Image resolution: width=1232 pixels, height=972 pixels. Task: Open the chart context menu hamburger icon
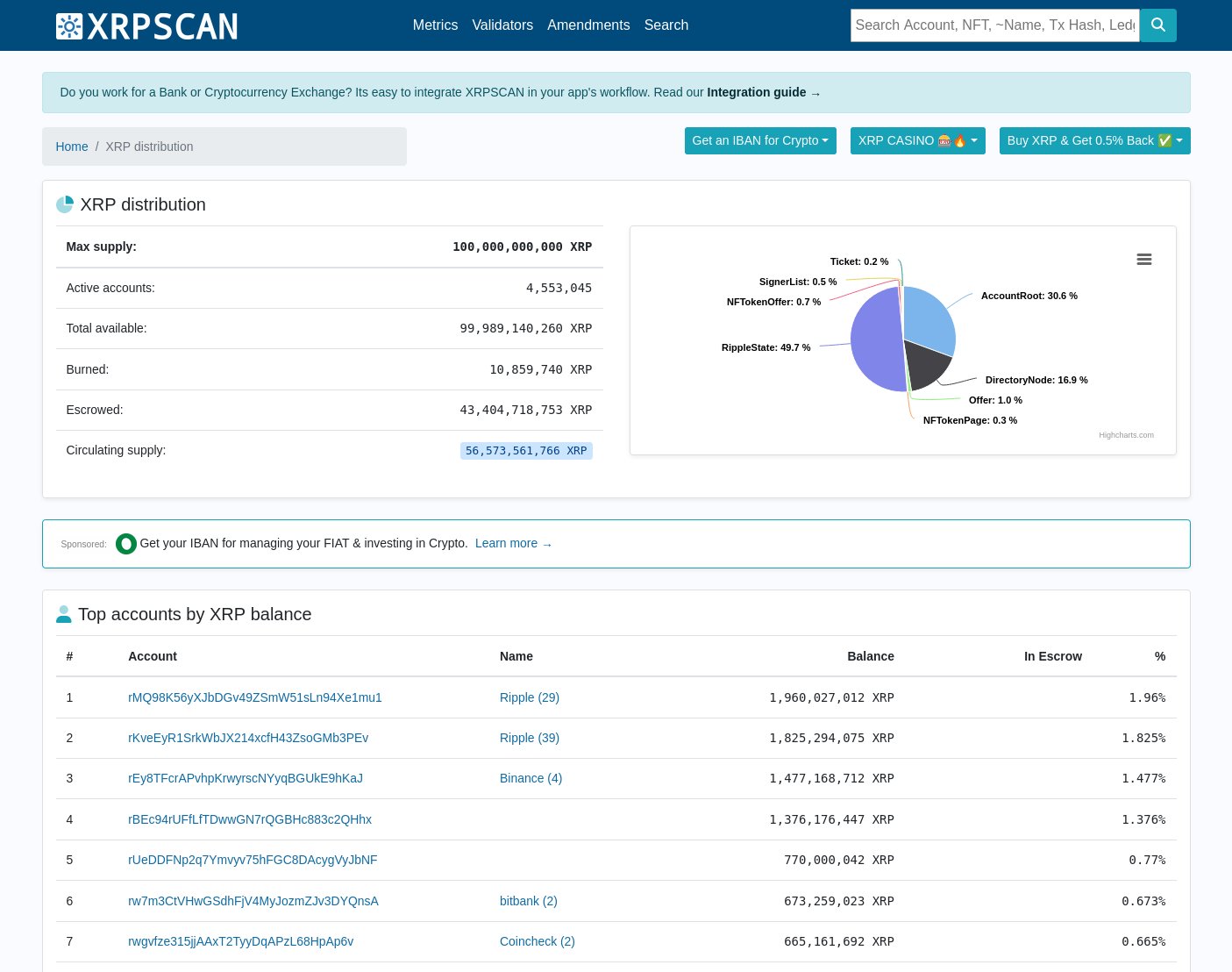[1143, 259]
